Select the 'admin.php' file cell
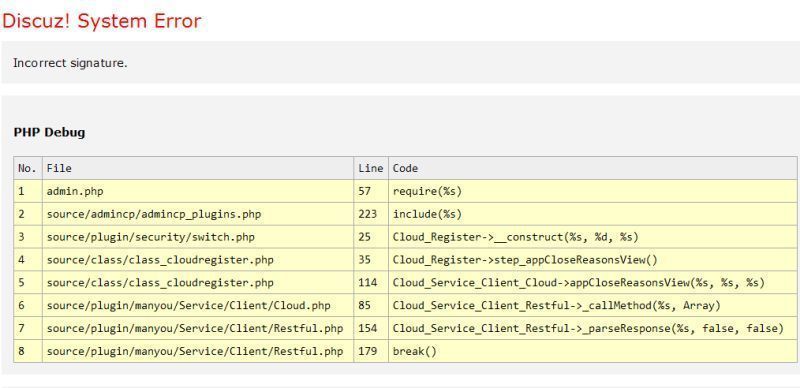This screenshot has width=800, height=388. tap(198, 191)
